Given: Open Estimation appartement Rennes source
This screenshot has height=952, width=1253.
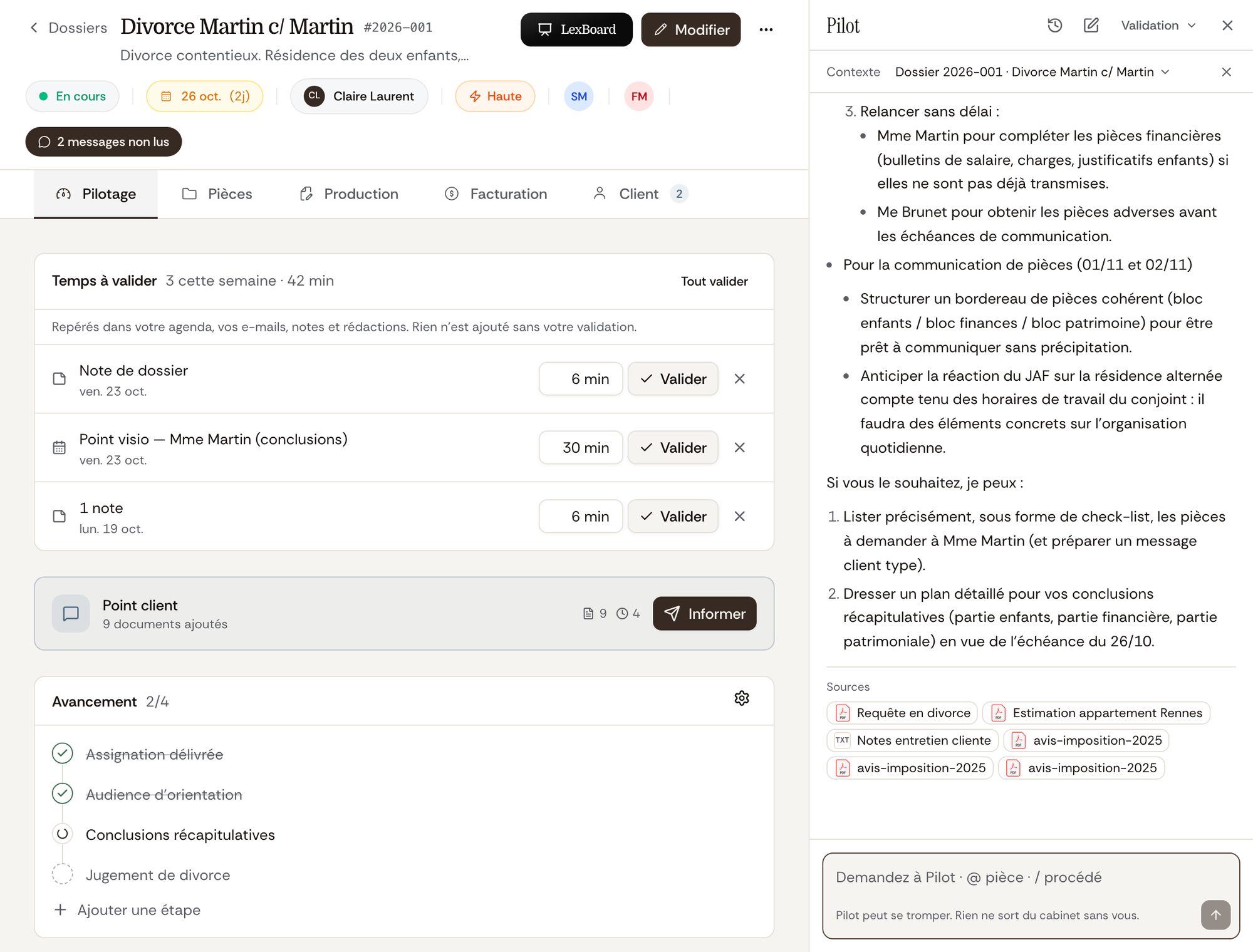Looking at the screenshot, I should (x=1096, y=713).
